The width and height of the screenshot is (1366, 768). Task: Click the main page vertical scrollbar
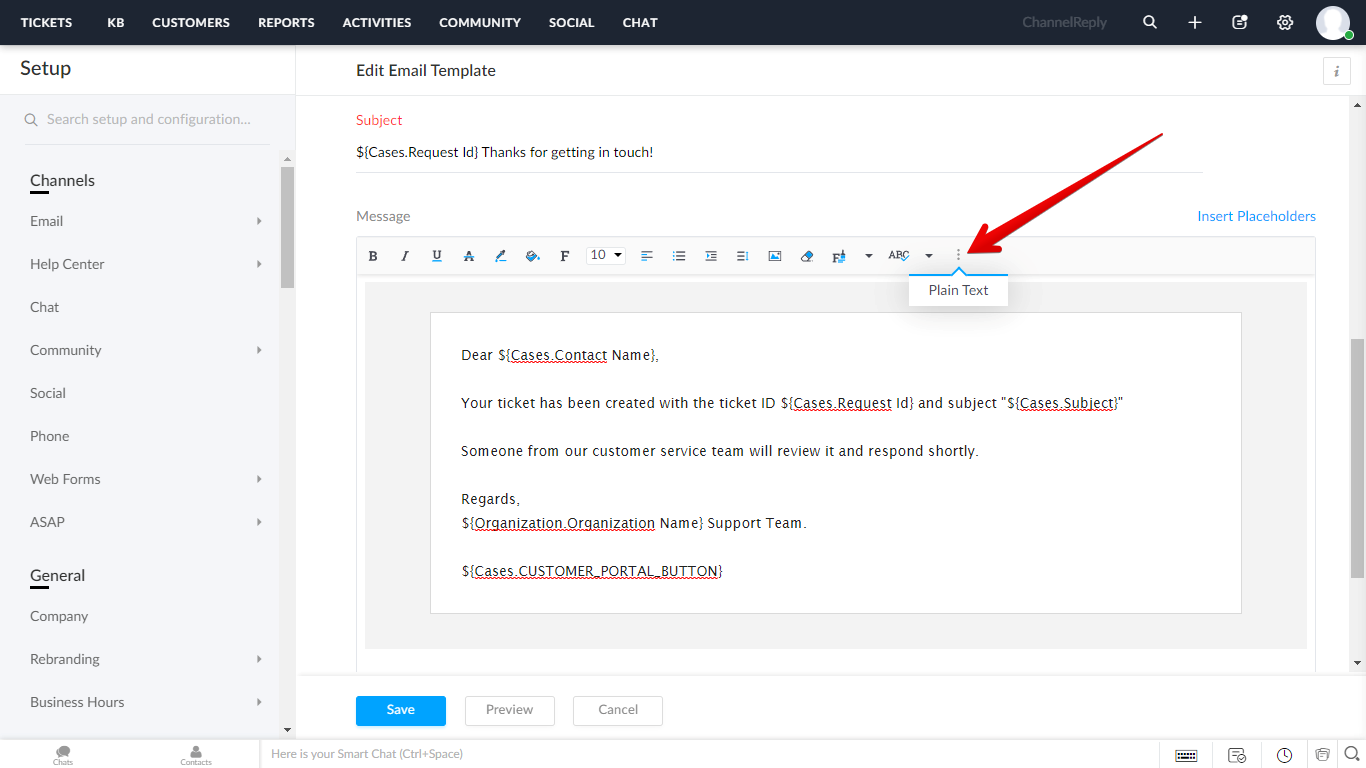pos(1357,458)
